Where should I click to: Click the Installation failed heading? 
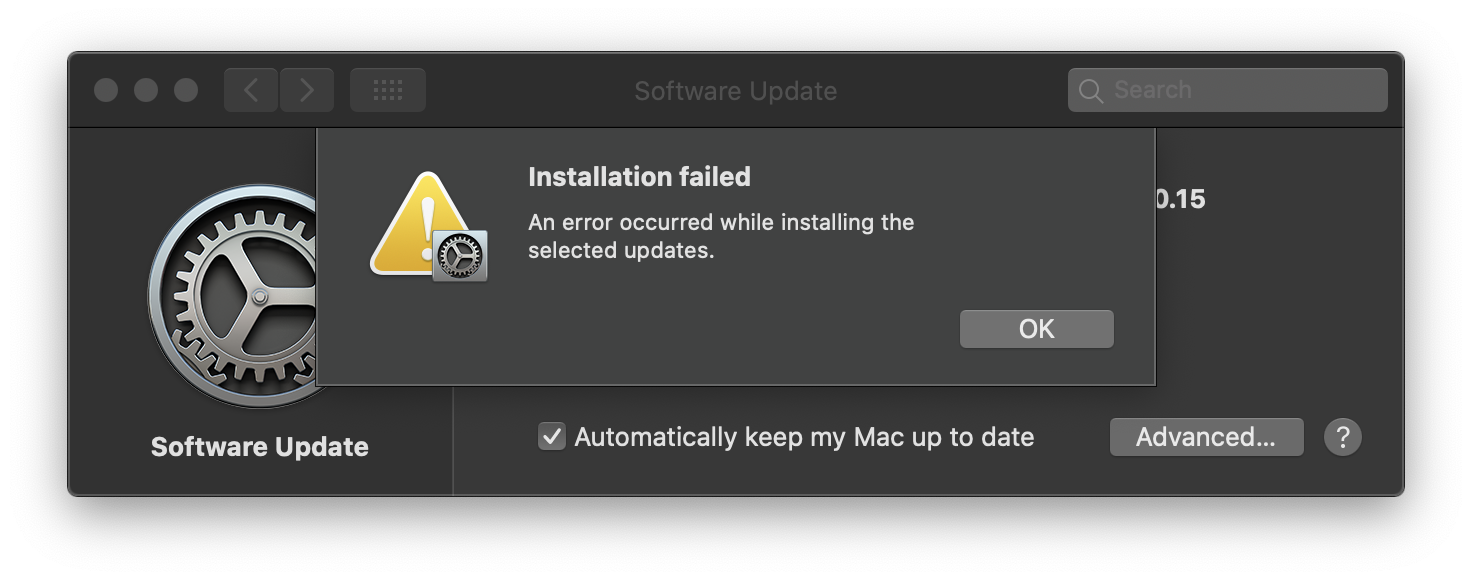[x=639, y=177]
